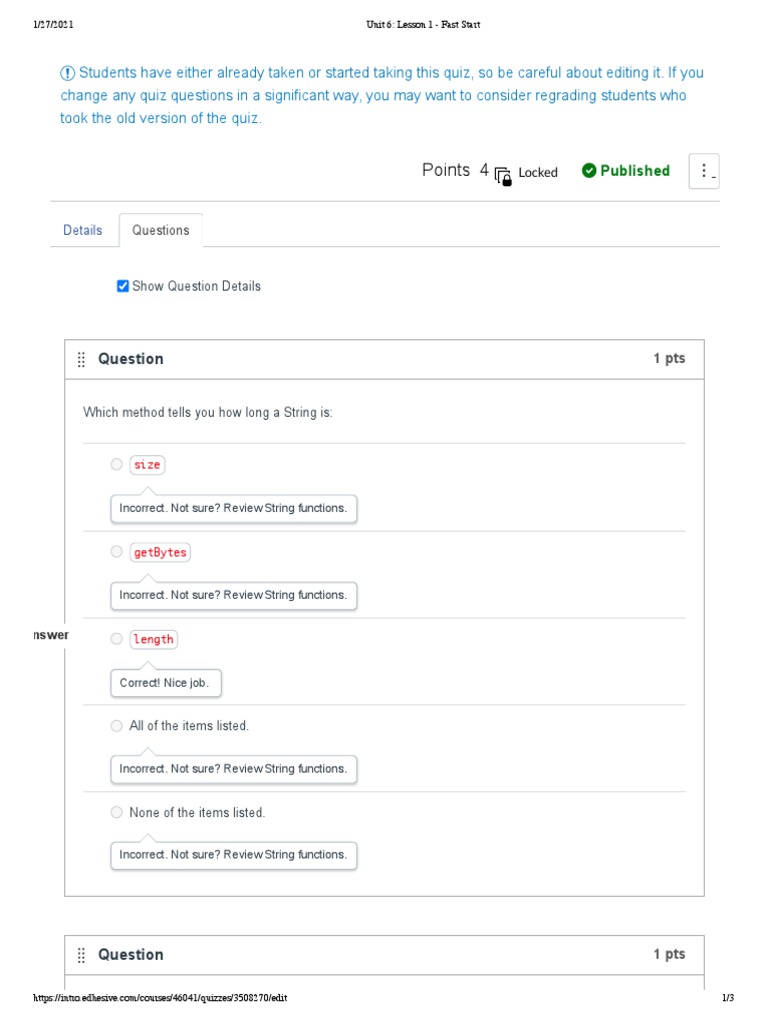Switch to the Details tab
Screen dimensions: 768x1024
(x=83, y=230)
